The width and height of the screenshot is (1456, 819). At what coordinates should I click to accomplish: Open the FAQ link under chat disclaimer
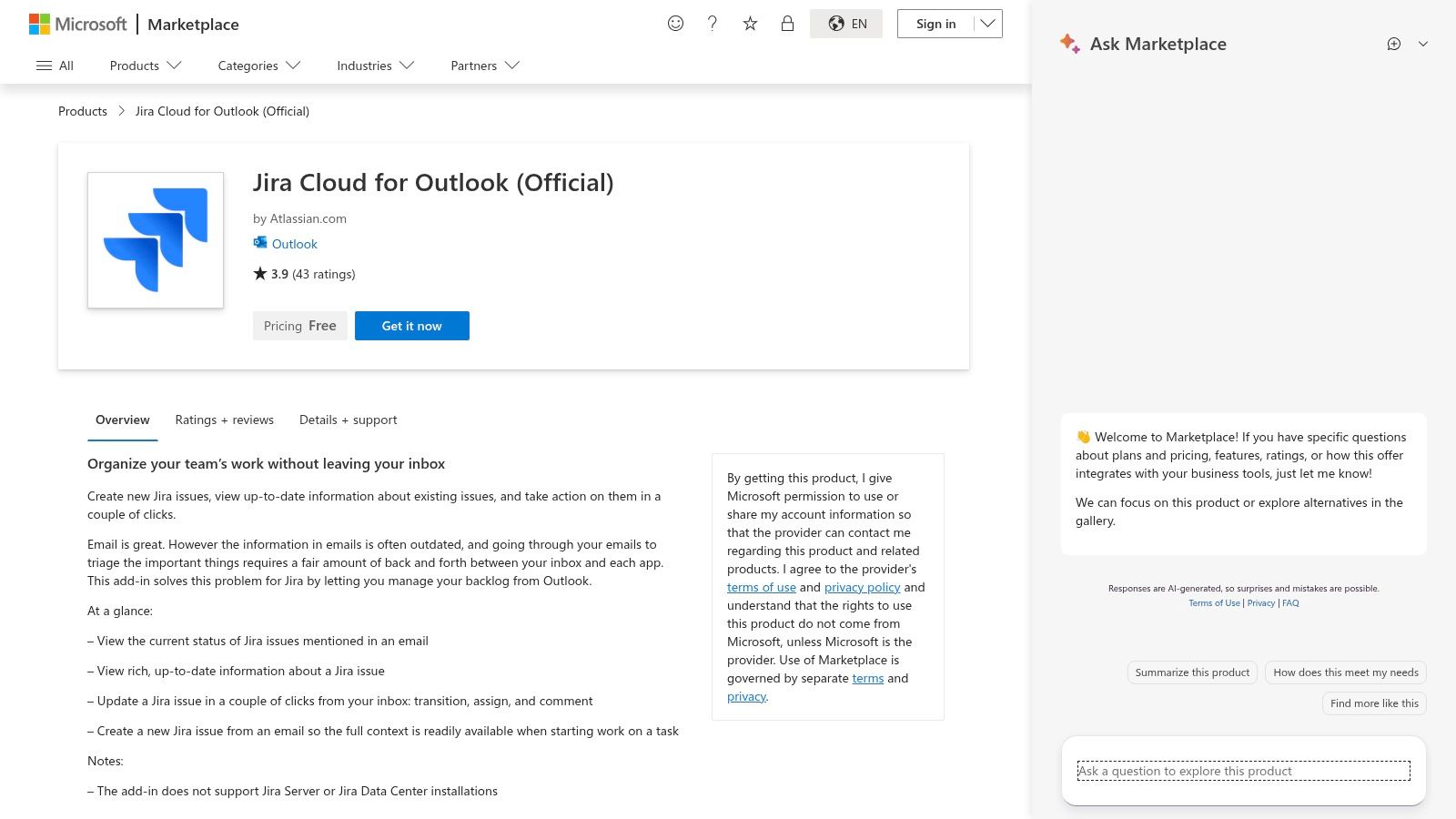point(1290,603)
